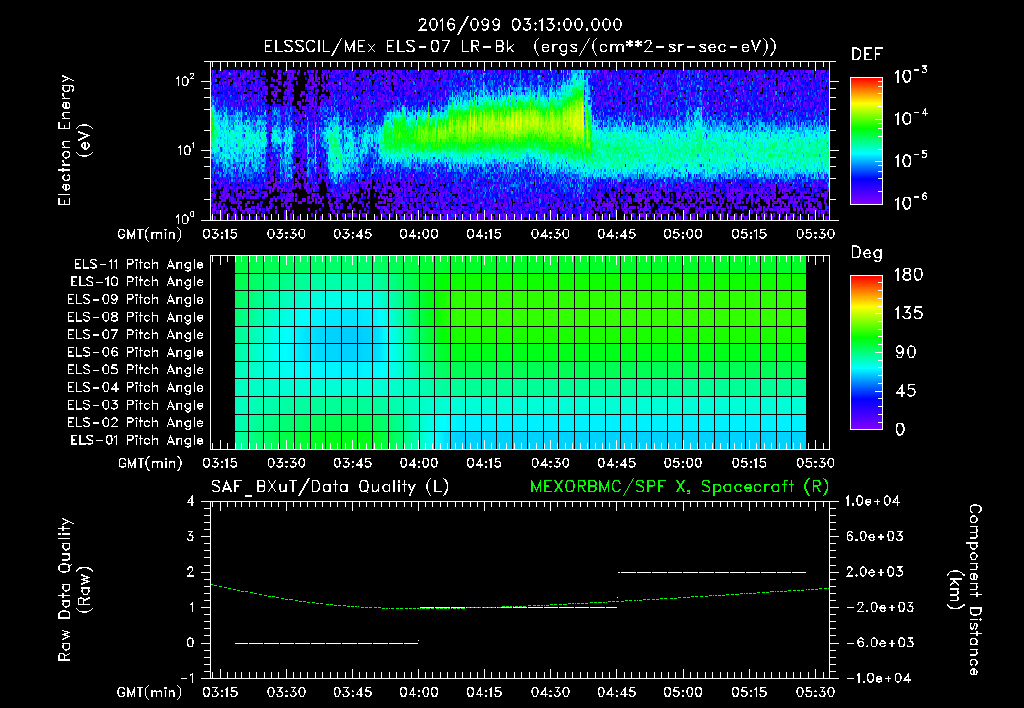
Task: Click the date title 2016/099 03:13:00.000
Action: (x=520, y=25)
